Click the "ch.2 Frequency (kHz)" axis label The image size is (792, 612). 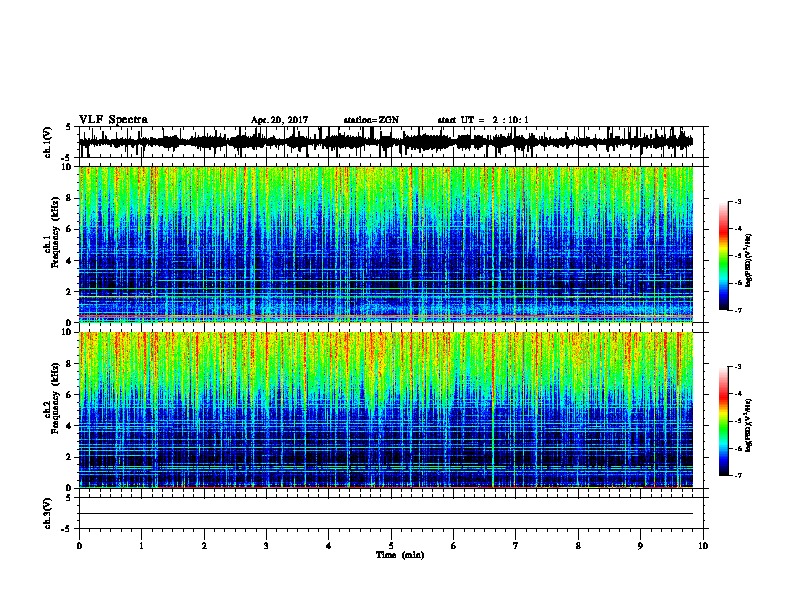coord(52,398)
